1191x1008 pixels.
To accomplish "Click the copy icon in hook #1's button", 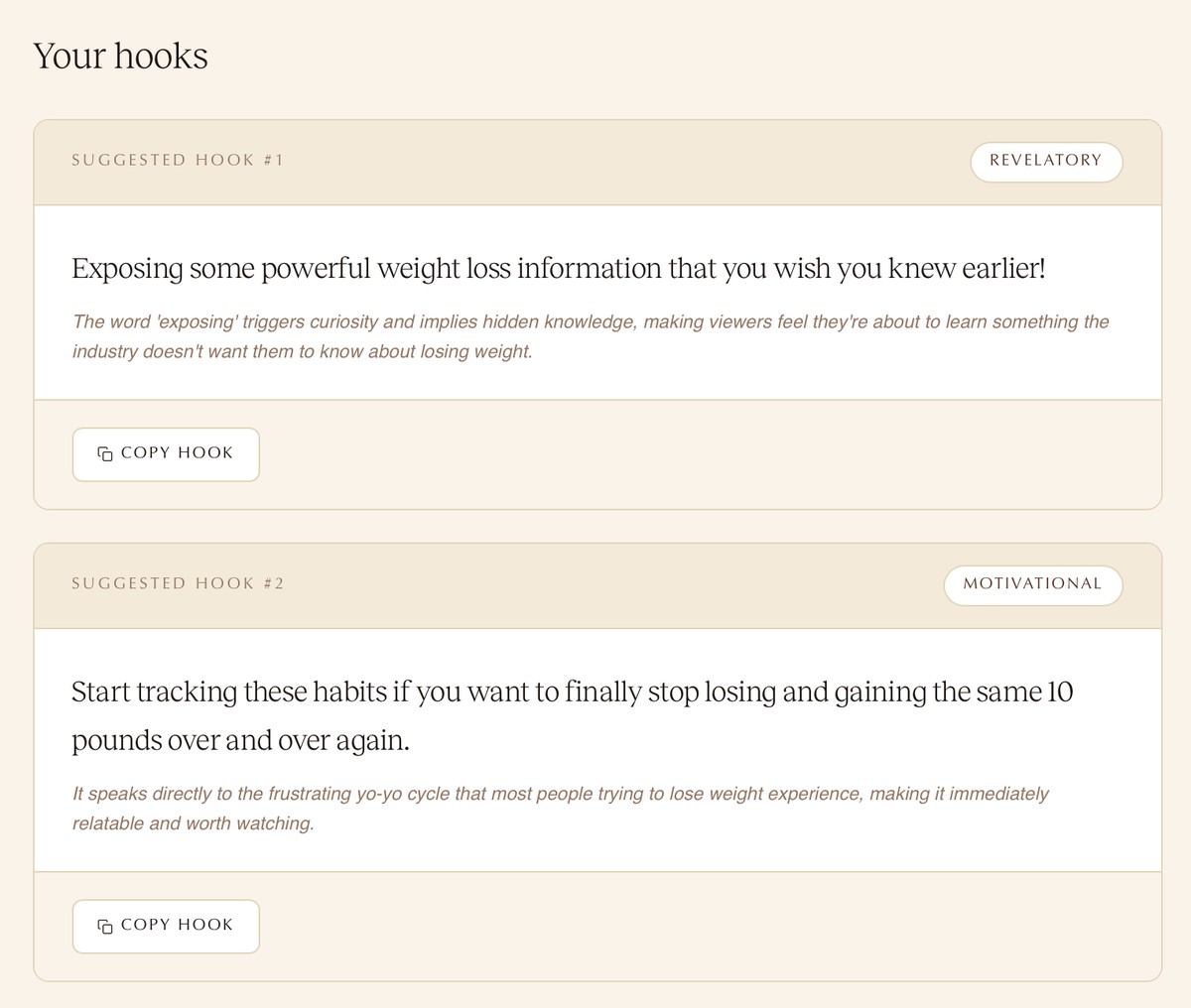I will (x=105, y=453).
